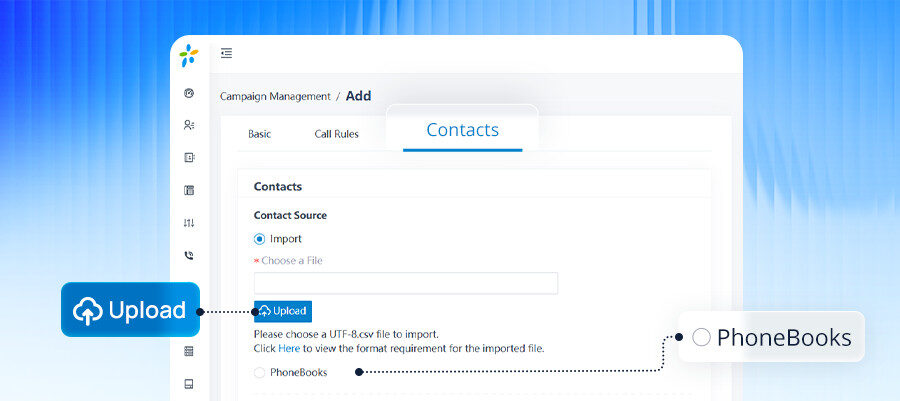Open the dashboard gauge icon in sidebar
The image size is (900, 401).
click(x=189, y=93)
